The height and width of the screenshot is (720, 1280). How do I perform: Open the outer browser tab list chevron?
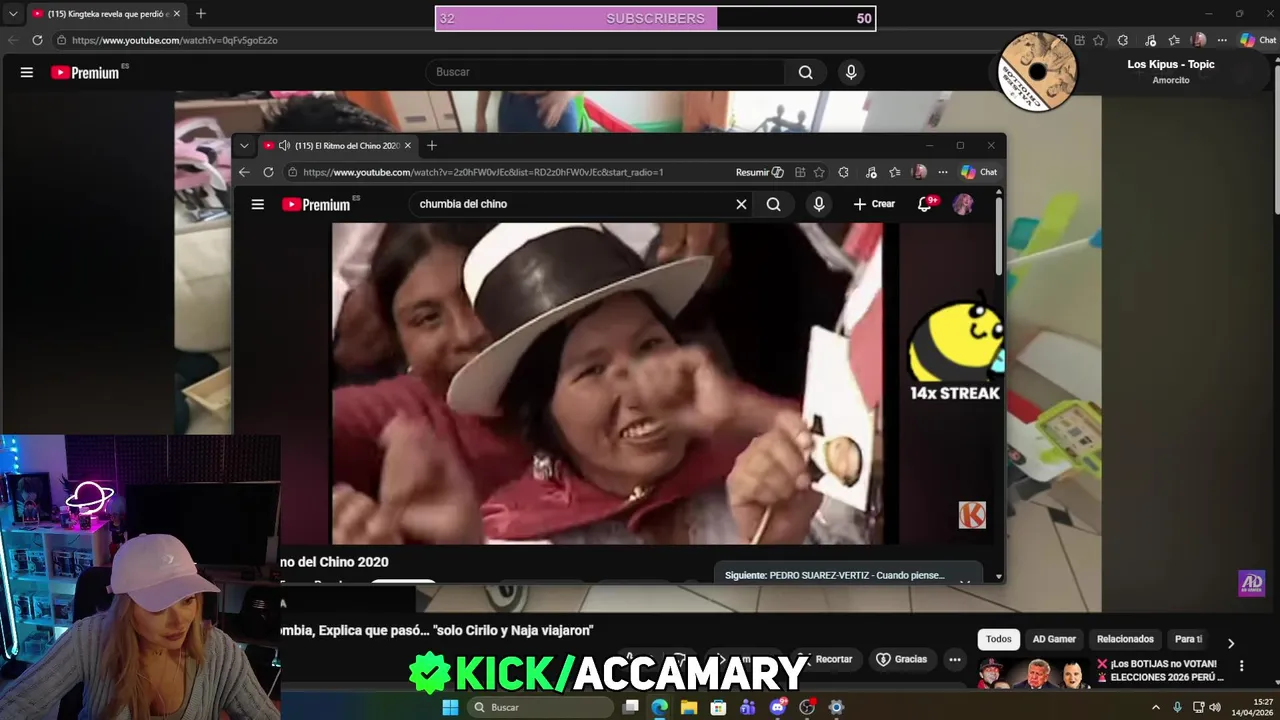click(x=13, y=14)
